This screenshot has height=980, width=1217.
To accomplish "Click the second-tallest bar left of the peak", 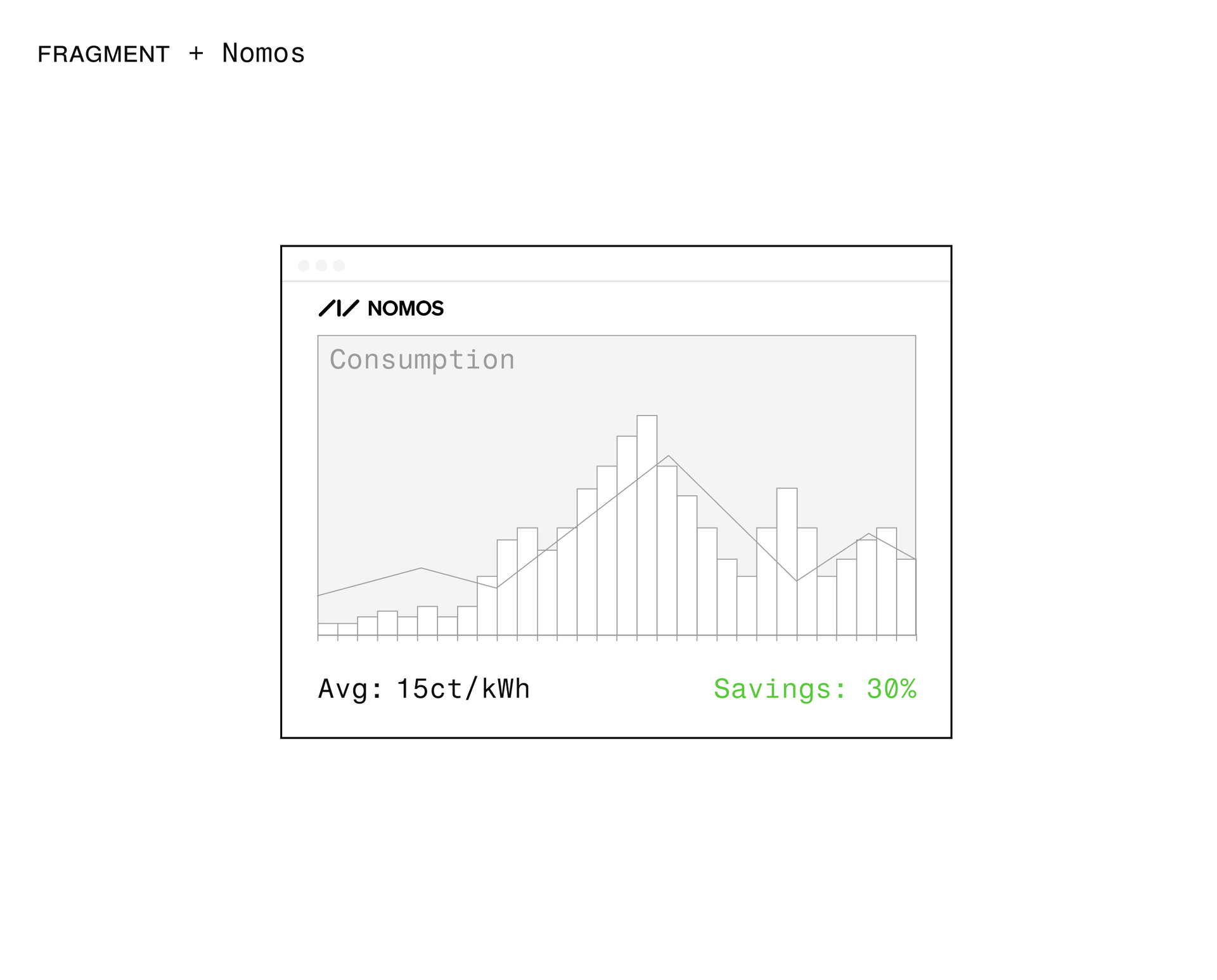I will 626,536.
